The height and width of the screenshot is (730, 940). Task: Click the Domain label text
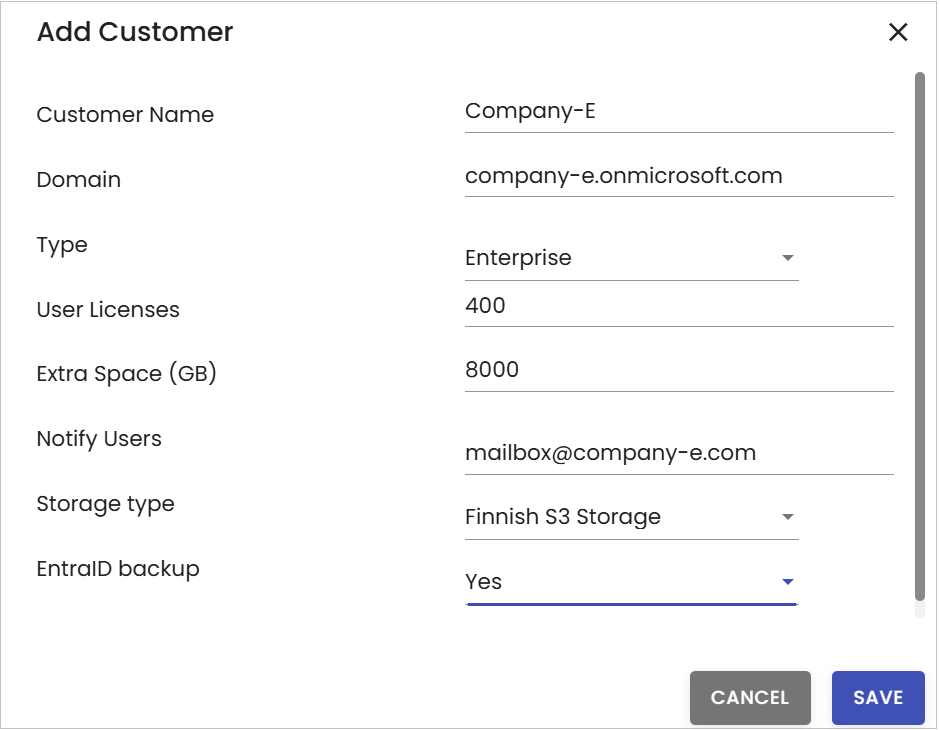79,180
